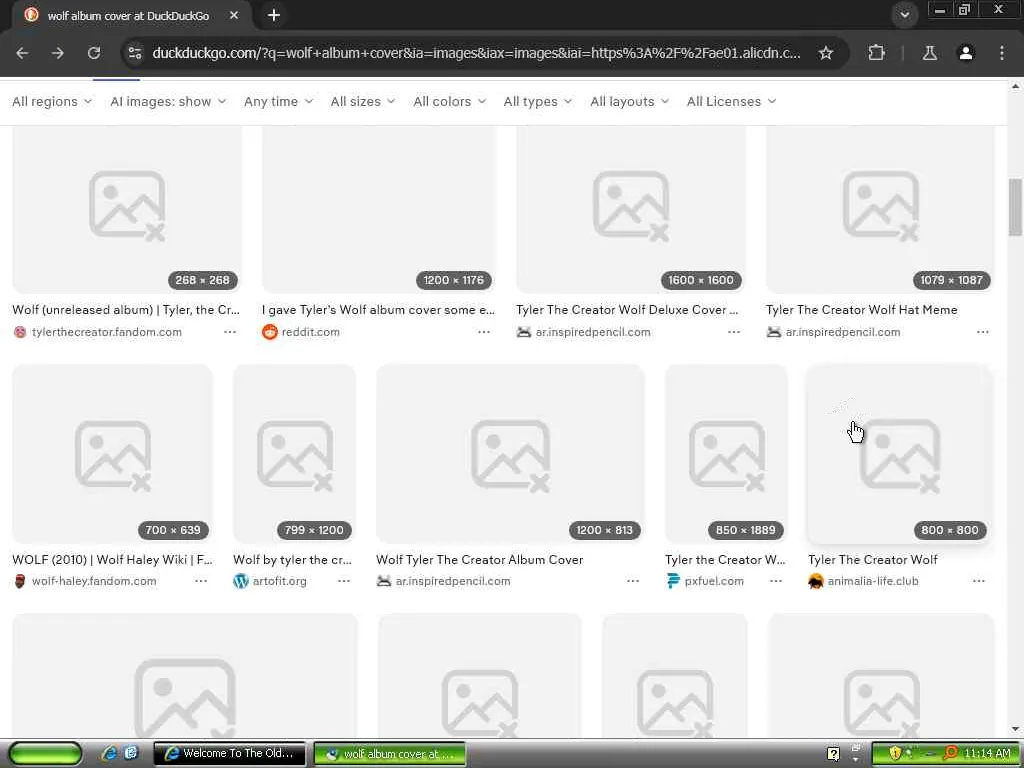Open the 268 × 268 Wolf unreleased album thumbnail
The width and height of the screenshot is (1024, 768).
tap(127, 209)
